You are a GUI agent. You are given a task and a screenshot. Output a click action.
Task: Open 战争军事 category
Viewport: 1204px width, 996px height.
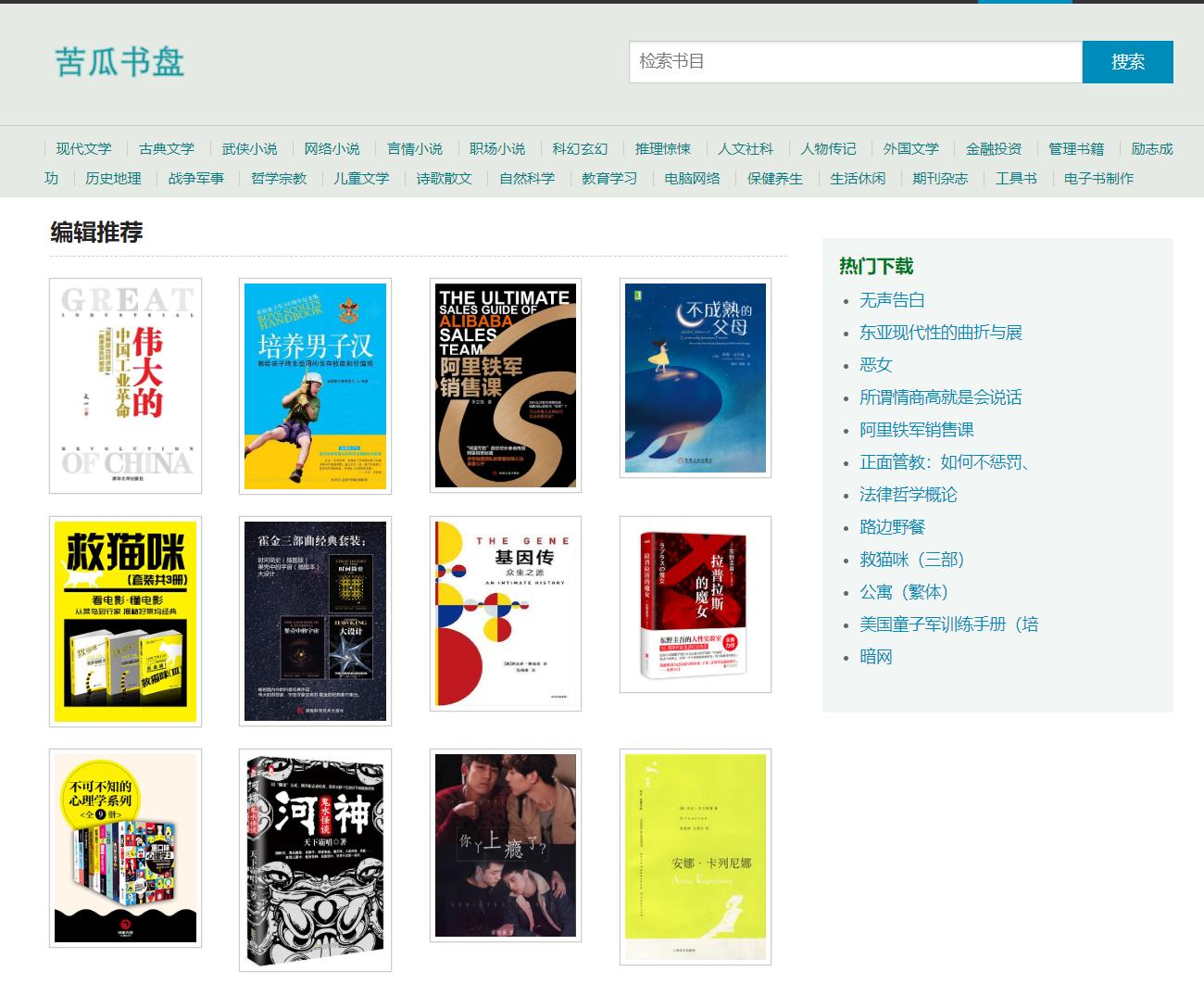tap(196, 179)
